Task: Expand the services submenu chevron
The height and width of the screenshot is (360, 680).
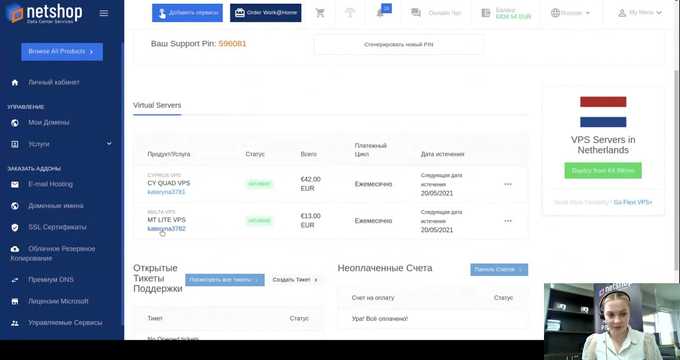Action: [109, 144]
